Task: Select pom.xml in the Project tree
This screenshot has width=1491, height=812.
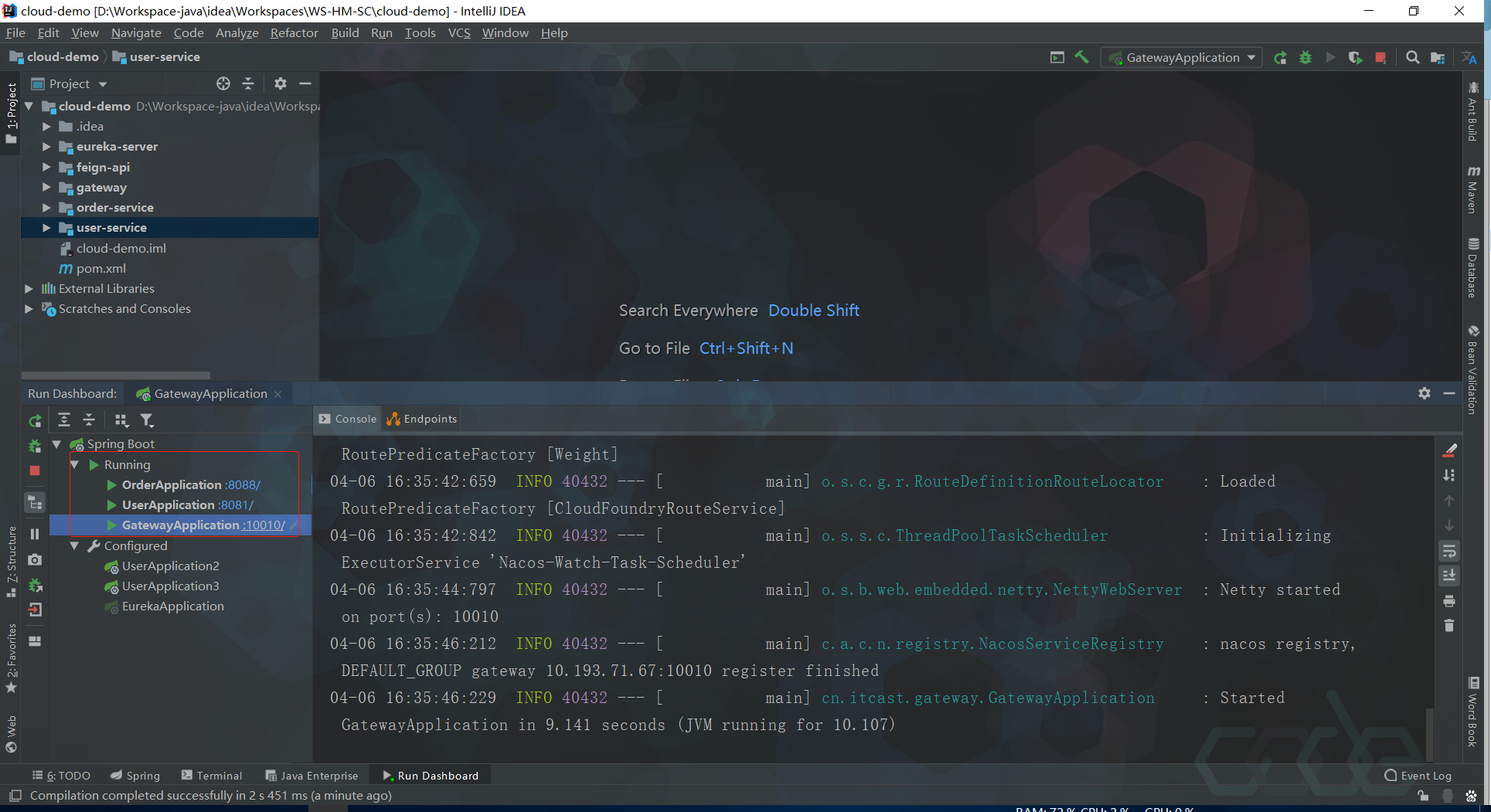Action: [x=101, y=268]
